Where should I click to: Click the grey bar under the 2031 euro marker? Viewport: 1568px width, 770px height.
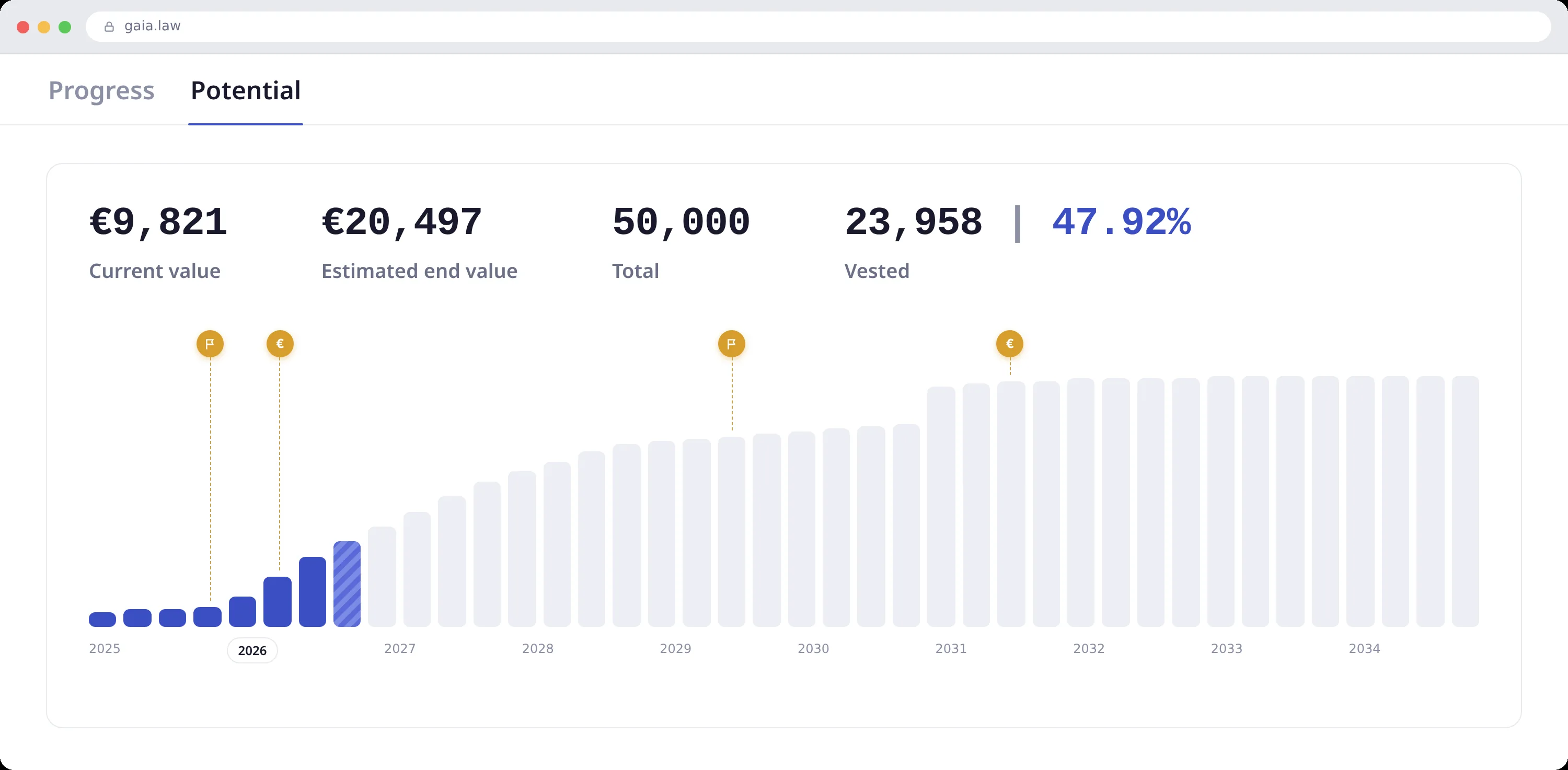pos(1011,504)
